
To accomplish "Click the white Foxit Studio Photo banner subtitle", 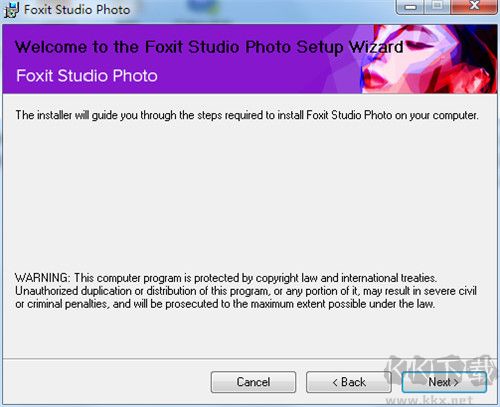I will pos(87,76).
